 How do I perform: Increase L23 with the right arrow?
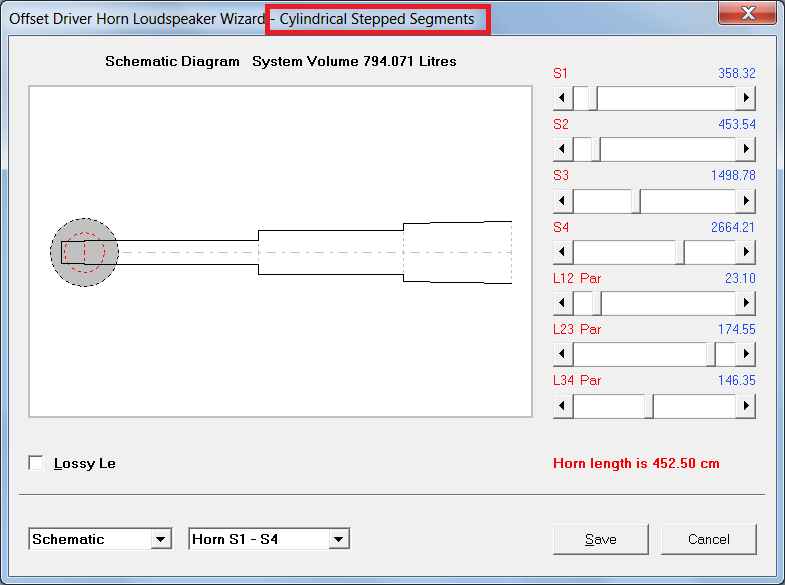click(745, 354)
